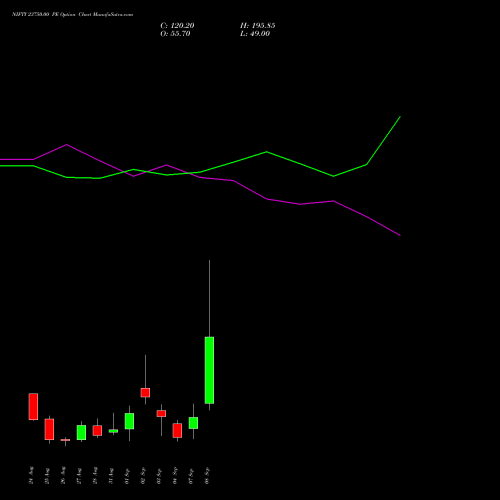This screenshot has height=500, width=500.
Task: Click the closing price value C: 120.20
Action: point(177,26)
